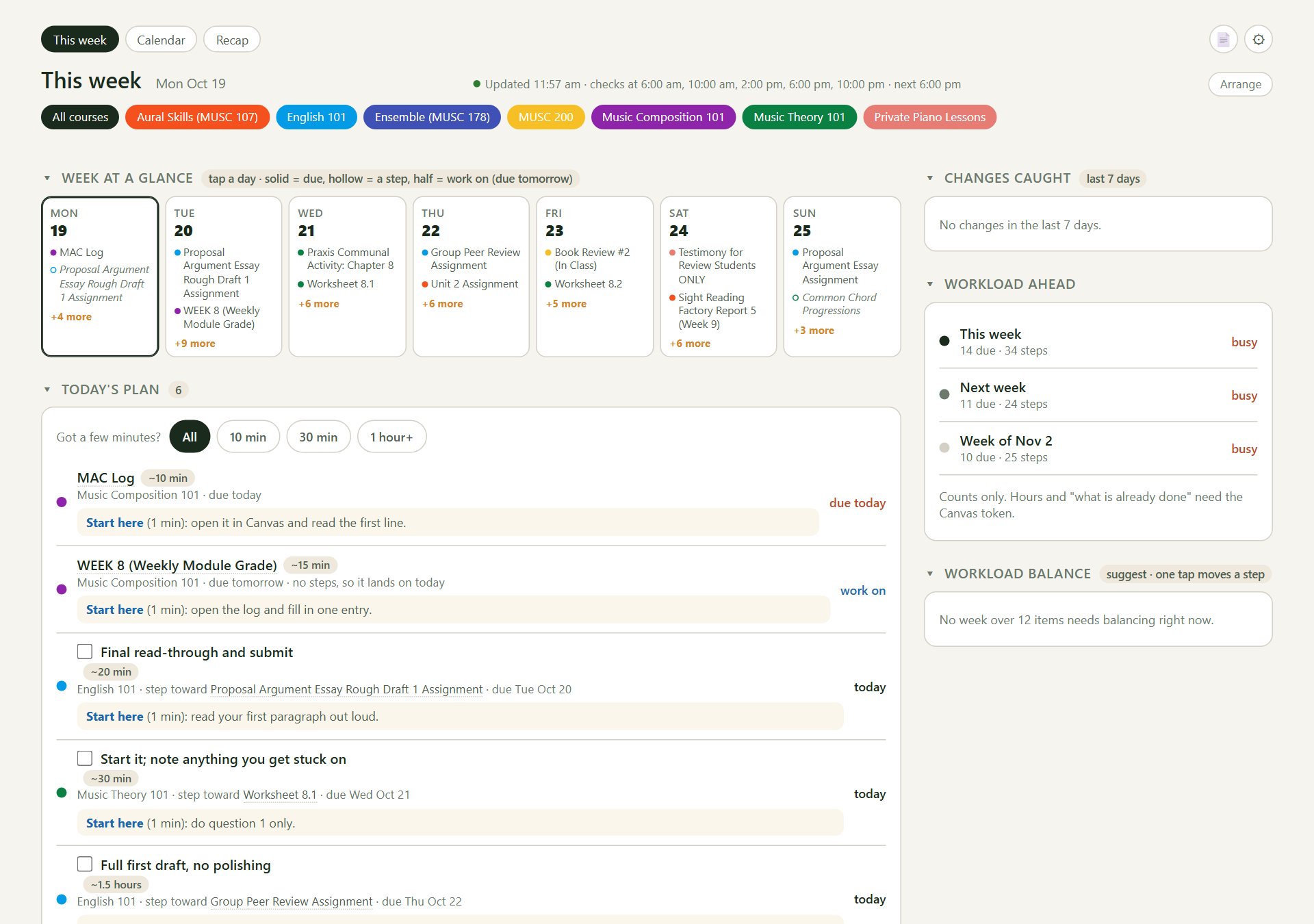Collapse the Today's Plan section
Screen dimensions: 1314x924
[x=47, y=389]
